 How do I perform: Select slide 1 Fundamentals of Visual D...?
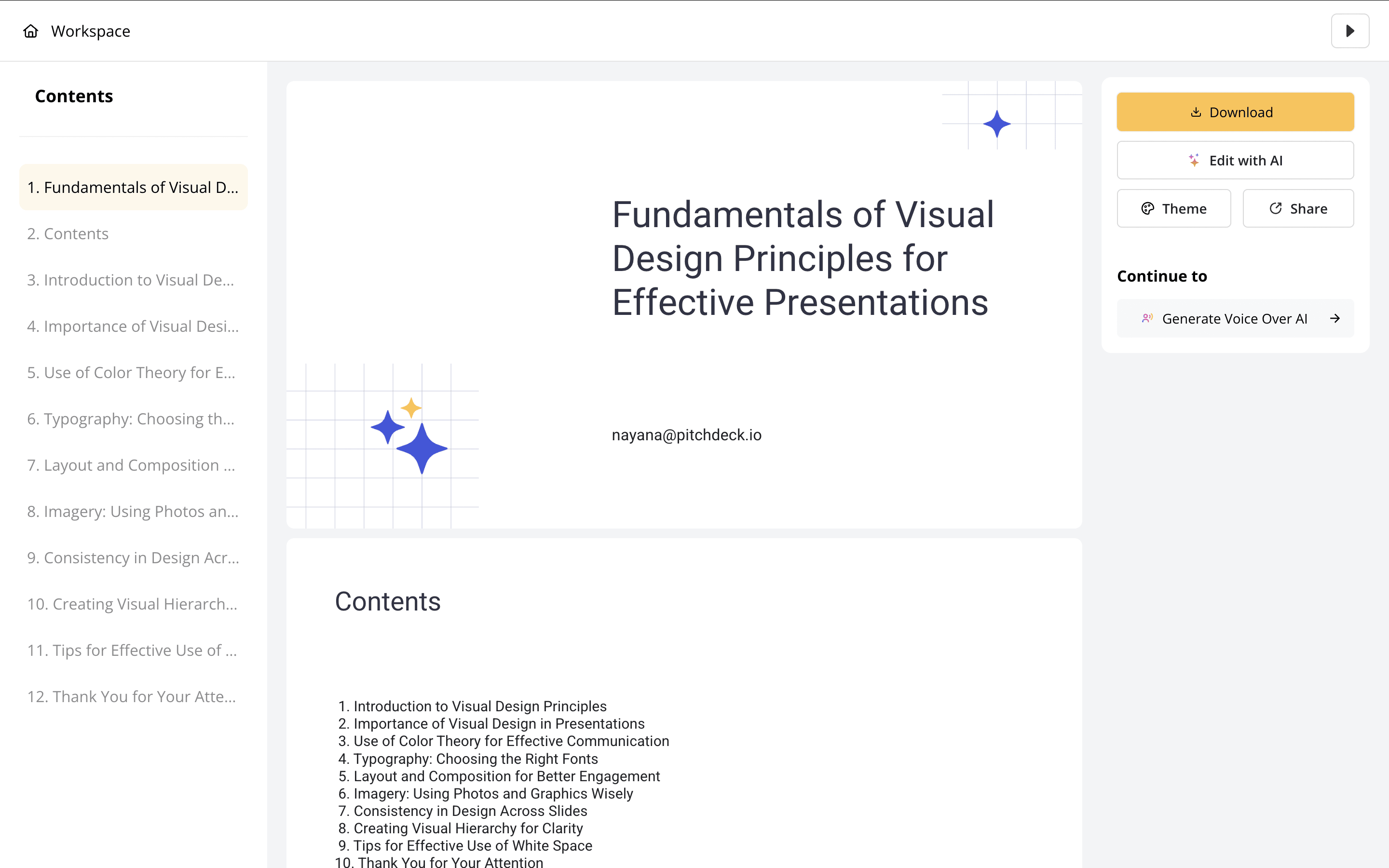point(134,187)
